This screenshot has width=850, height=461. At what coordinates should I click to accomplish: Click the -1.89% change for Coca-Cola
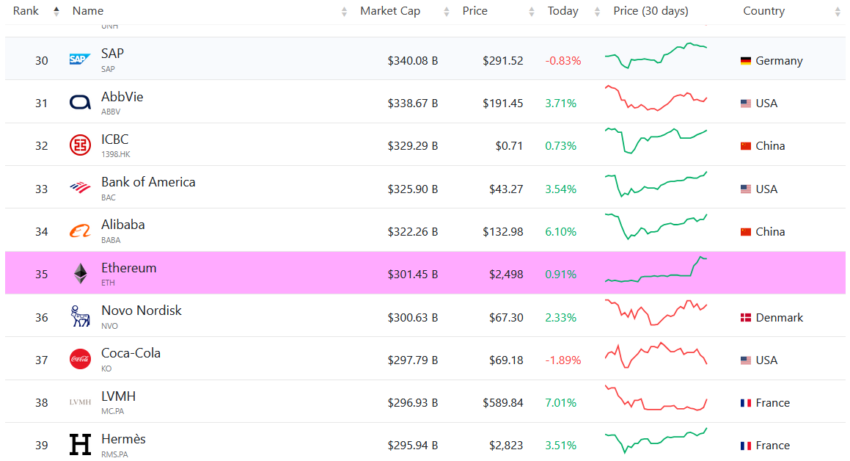[563, 360]
